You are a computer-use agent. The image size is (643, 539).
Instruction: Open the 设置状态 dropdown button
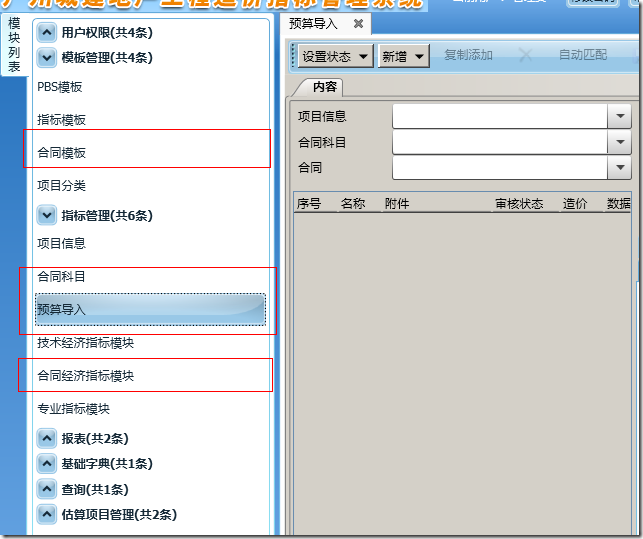pos(335,56)
